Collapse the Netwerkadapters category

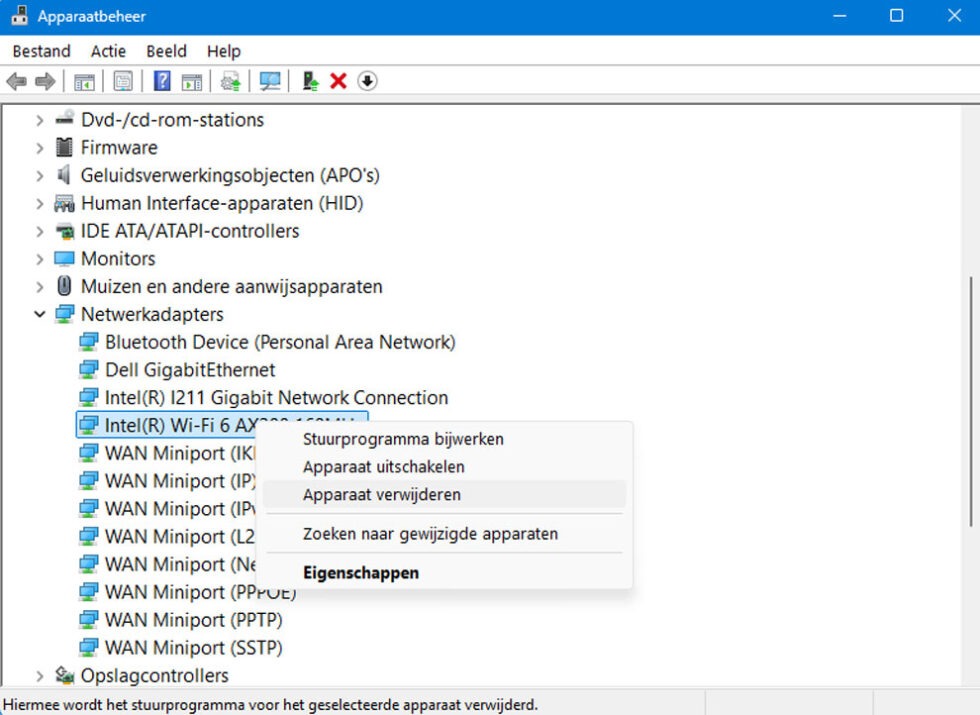pos(39,314)
